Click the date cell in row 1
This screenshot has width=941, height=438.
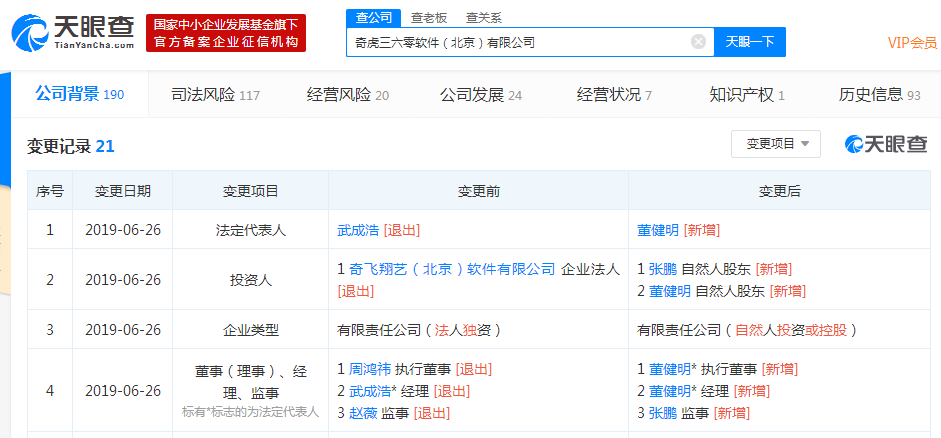[x=122, y=230]
